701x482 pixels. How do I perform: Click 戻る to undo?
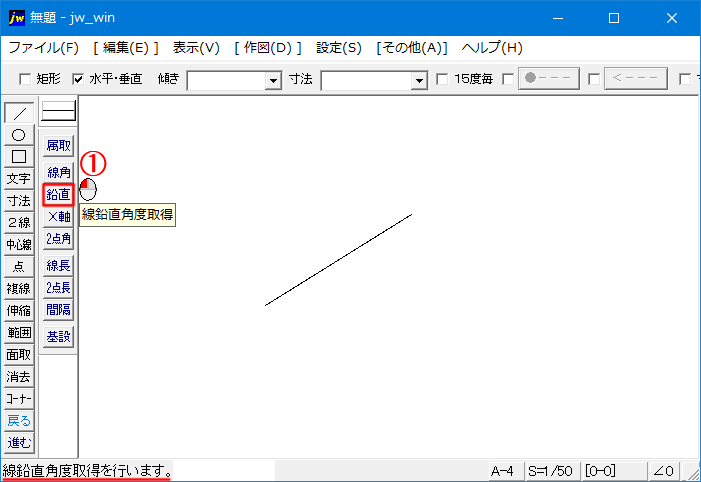point(19,421)
